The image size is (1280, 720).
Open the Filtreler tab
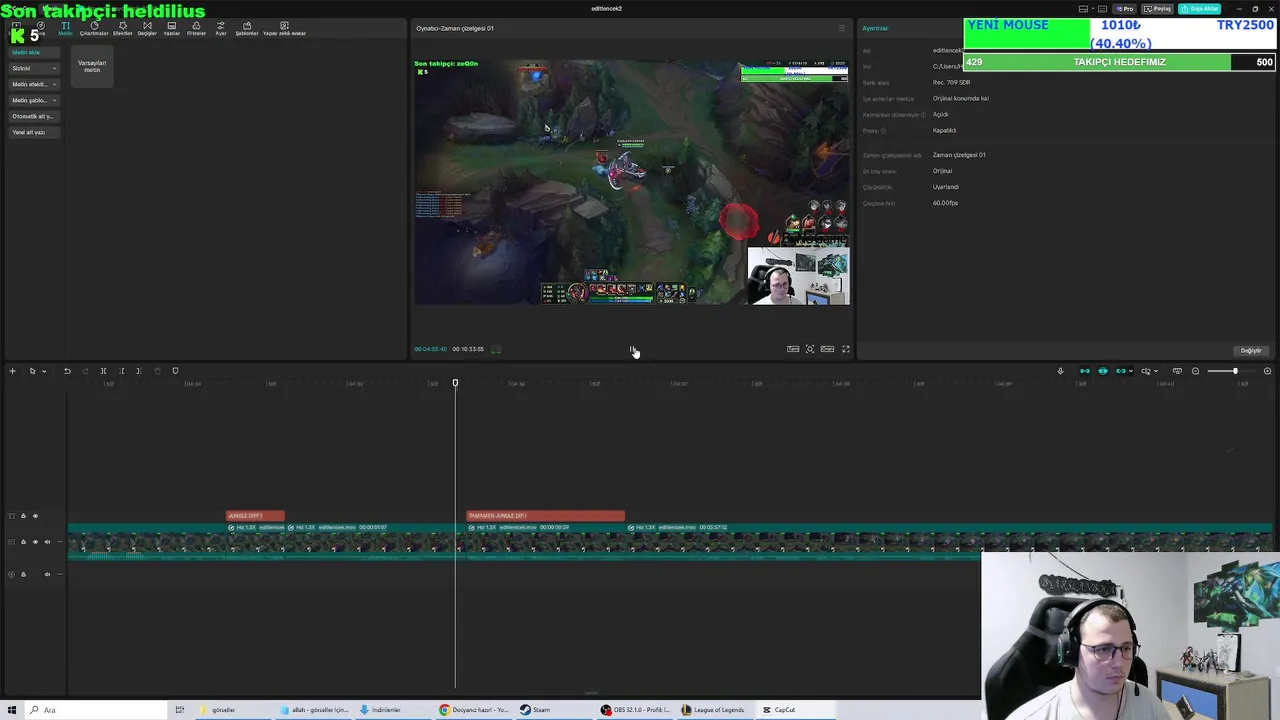click(196, 28)
